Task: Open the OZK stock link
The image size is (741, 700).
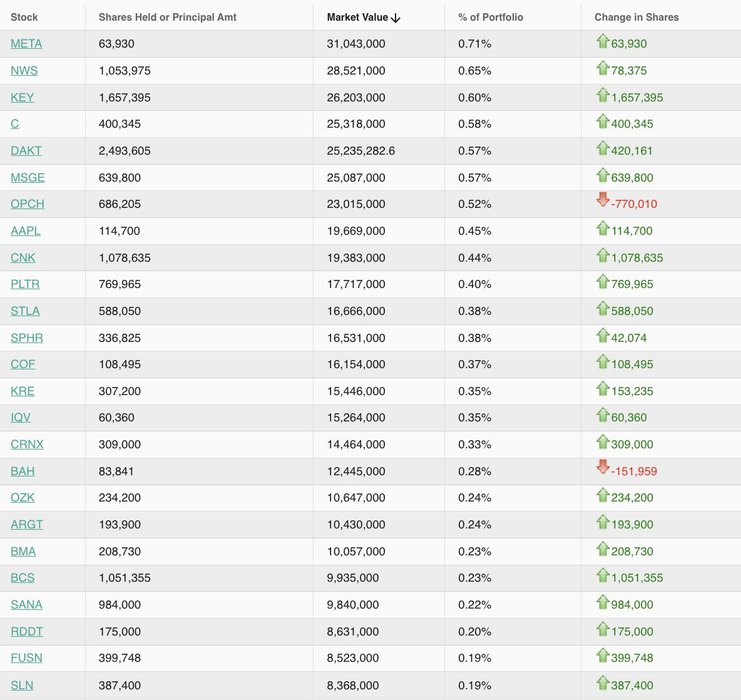Action: 22,498
